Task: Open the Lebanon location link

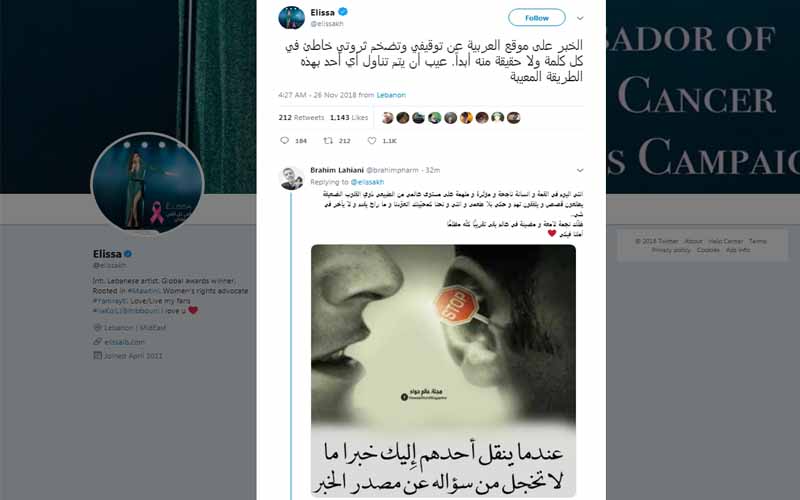Action: point(391,95)
